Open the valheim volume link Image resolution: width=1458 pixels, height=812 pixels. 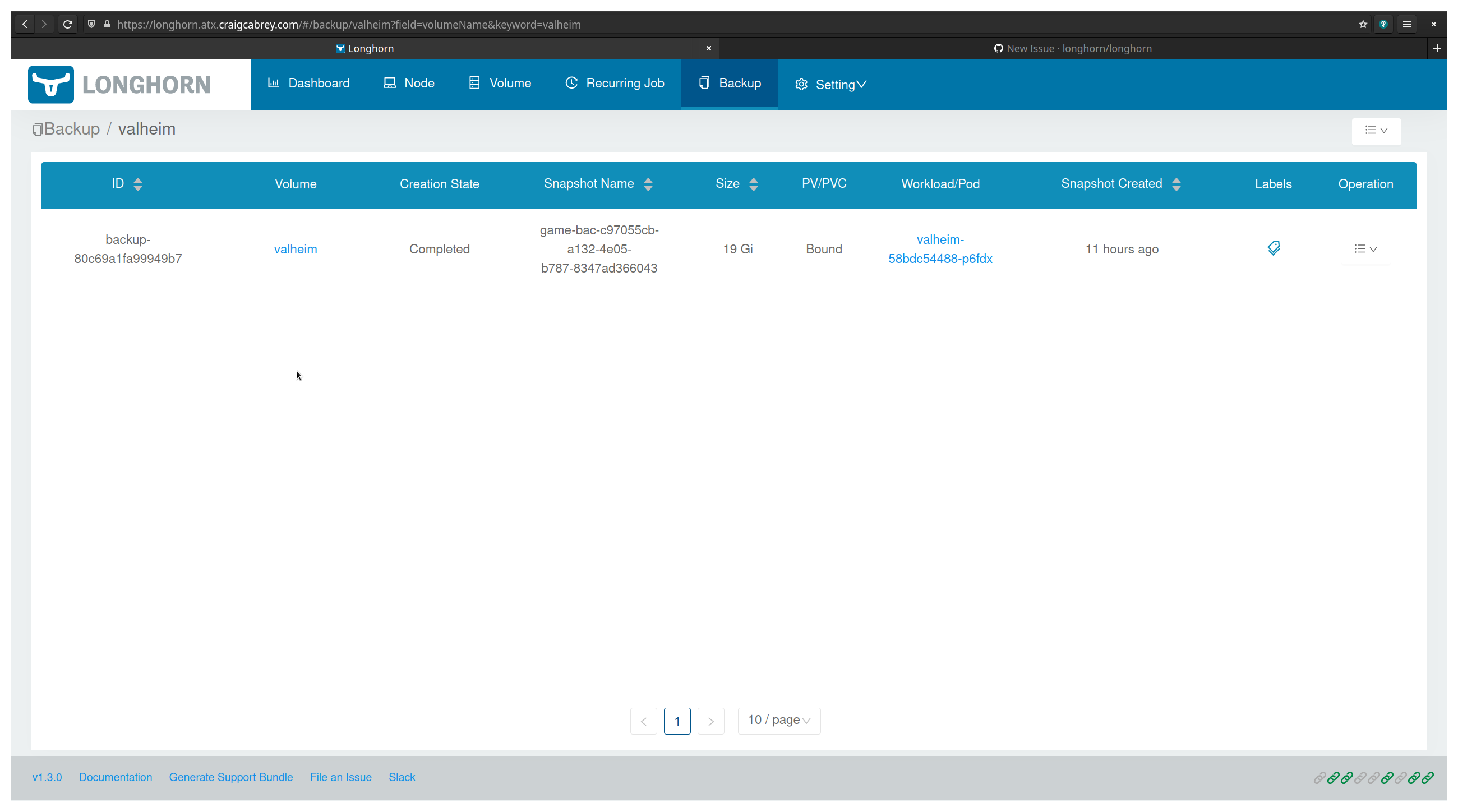[296, 249]
